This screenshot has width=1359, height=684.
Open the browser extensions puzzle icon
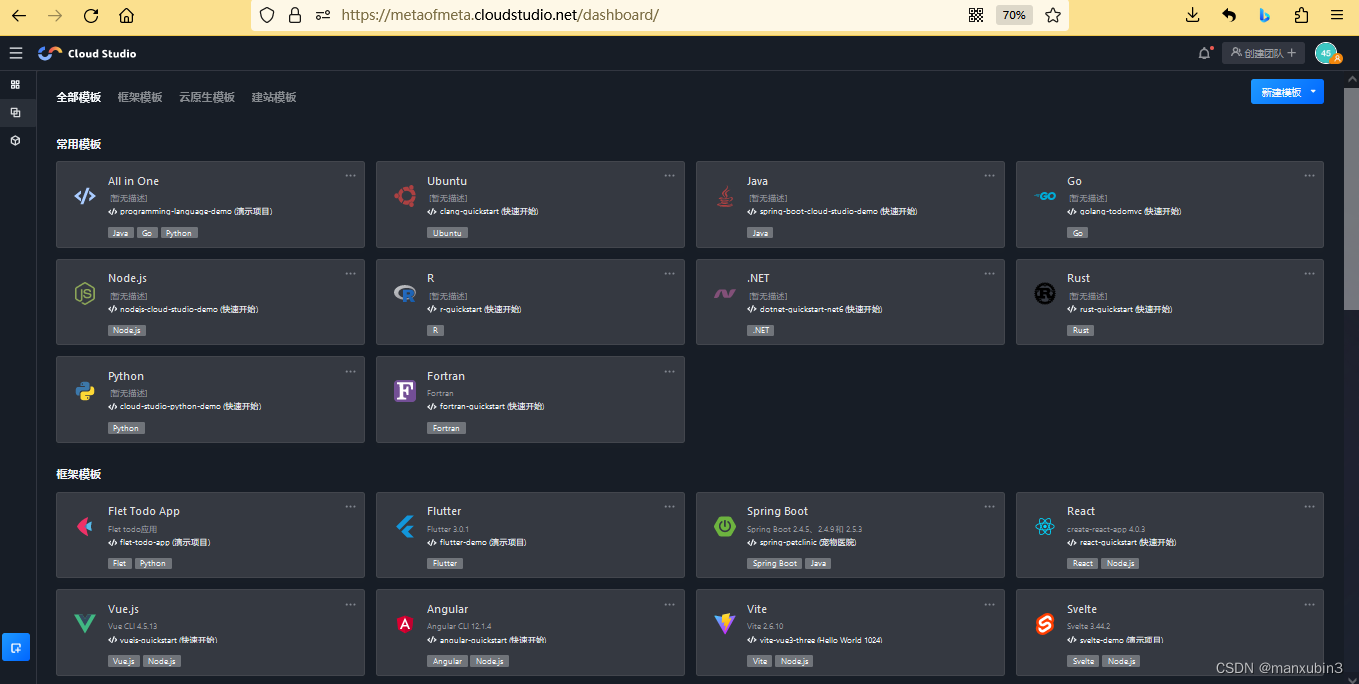(x=1301, y=15)
